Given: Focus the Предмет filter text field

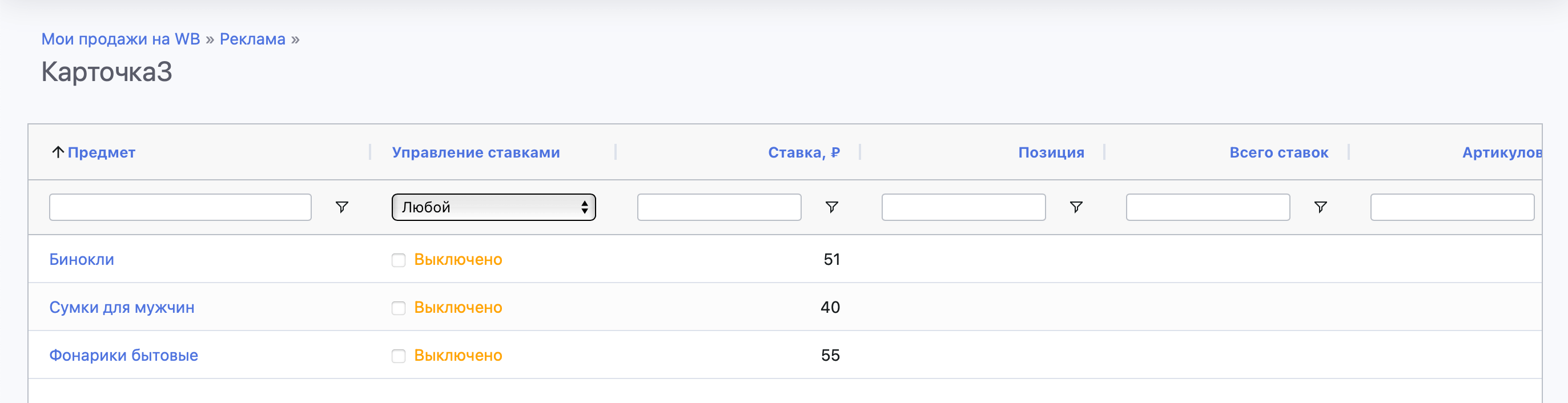Looking at the screenshot, I should [180, 207].
